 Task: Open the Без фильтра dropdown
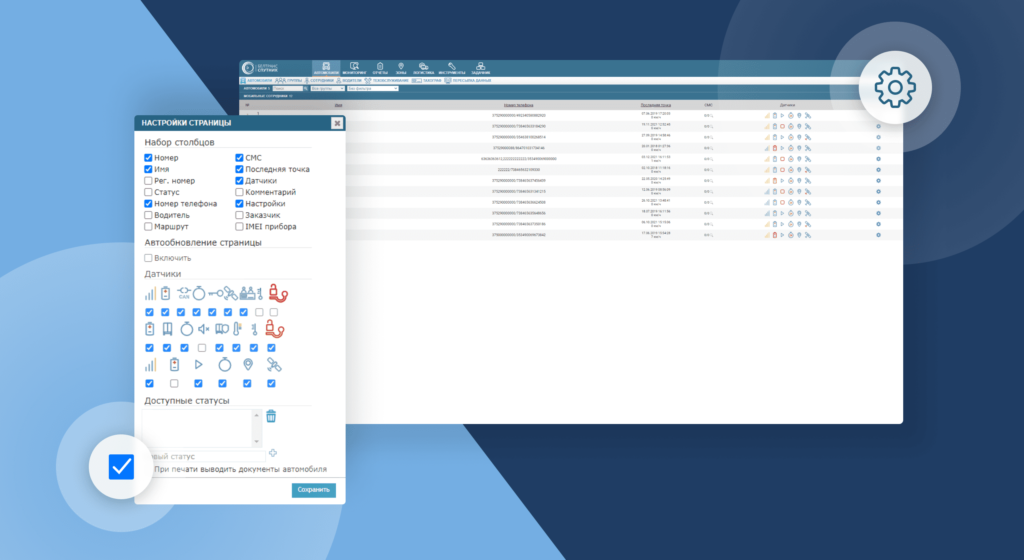[372, 88]
